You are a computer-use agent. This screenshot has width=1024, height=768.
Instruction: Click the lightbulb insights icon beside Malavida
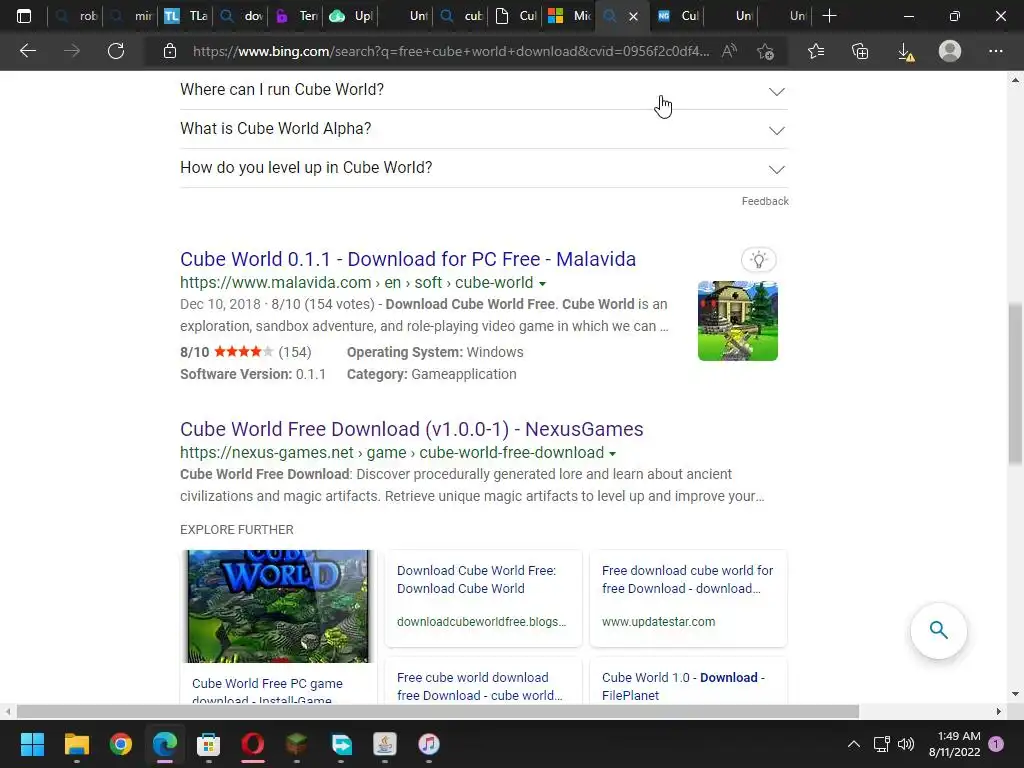pyautogui.click(x=758, y=260)
